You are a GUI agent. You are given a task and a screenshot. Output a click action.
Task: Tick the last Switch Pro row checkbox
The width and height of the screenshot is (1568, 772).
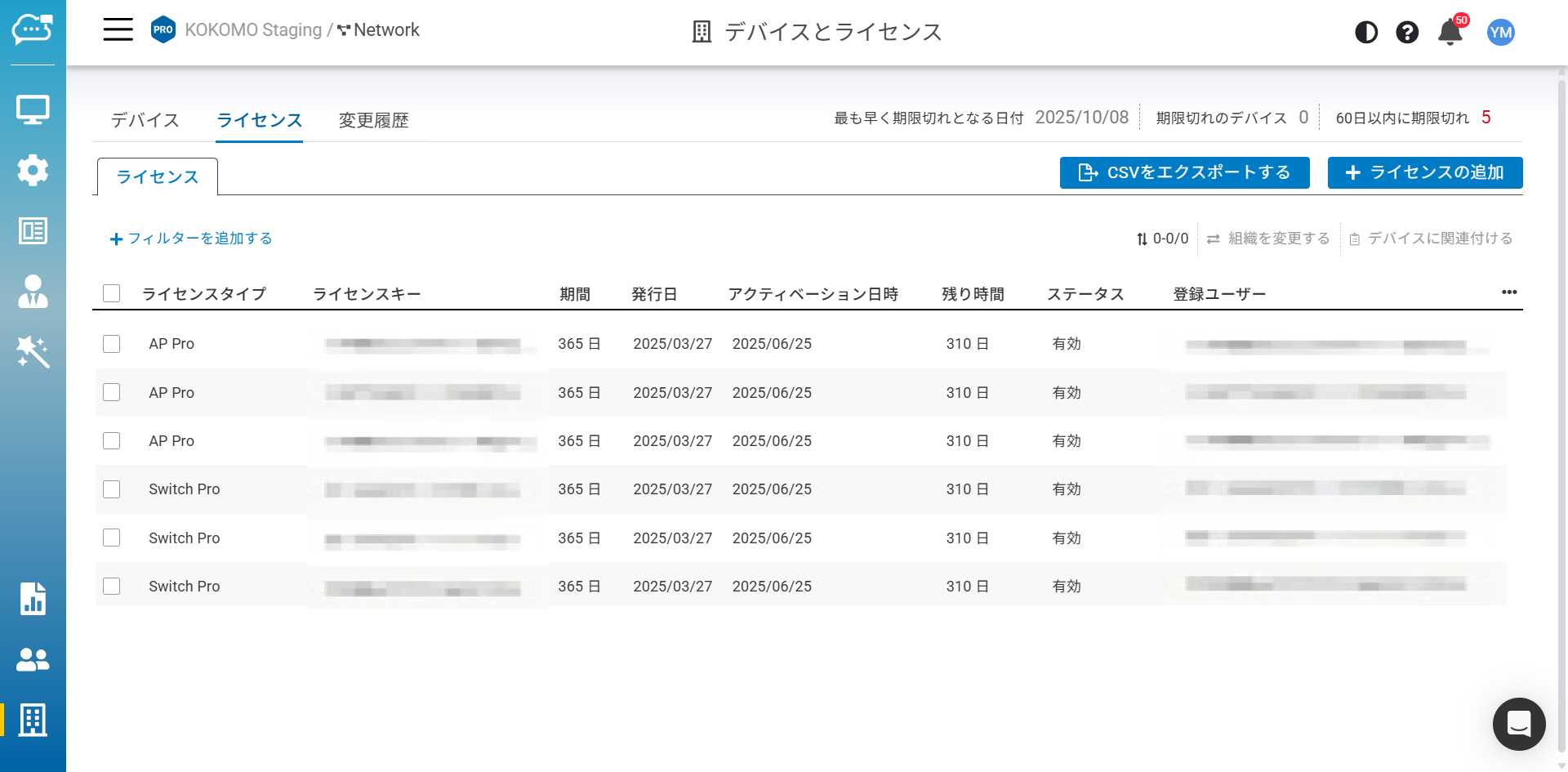(x=112, y=587)
